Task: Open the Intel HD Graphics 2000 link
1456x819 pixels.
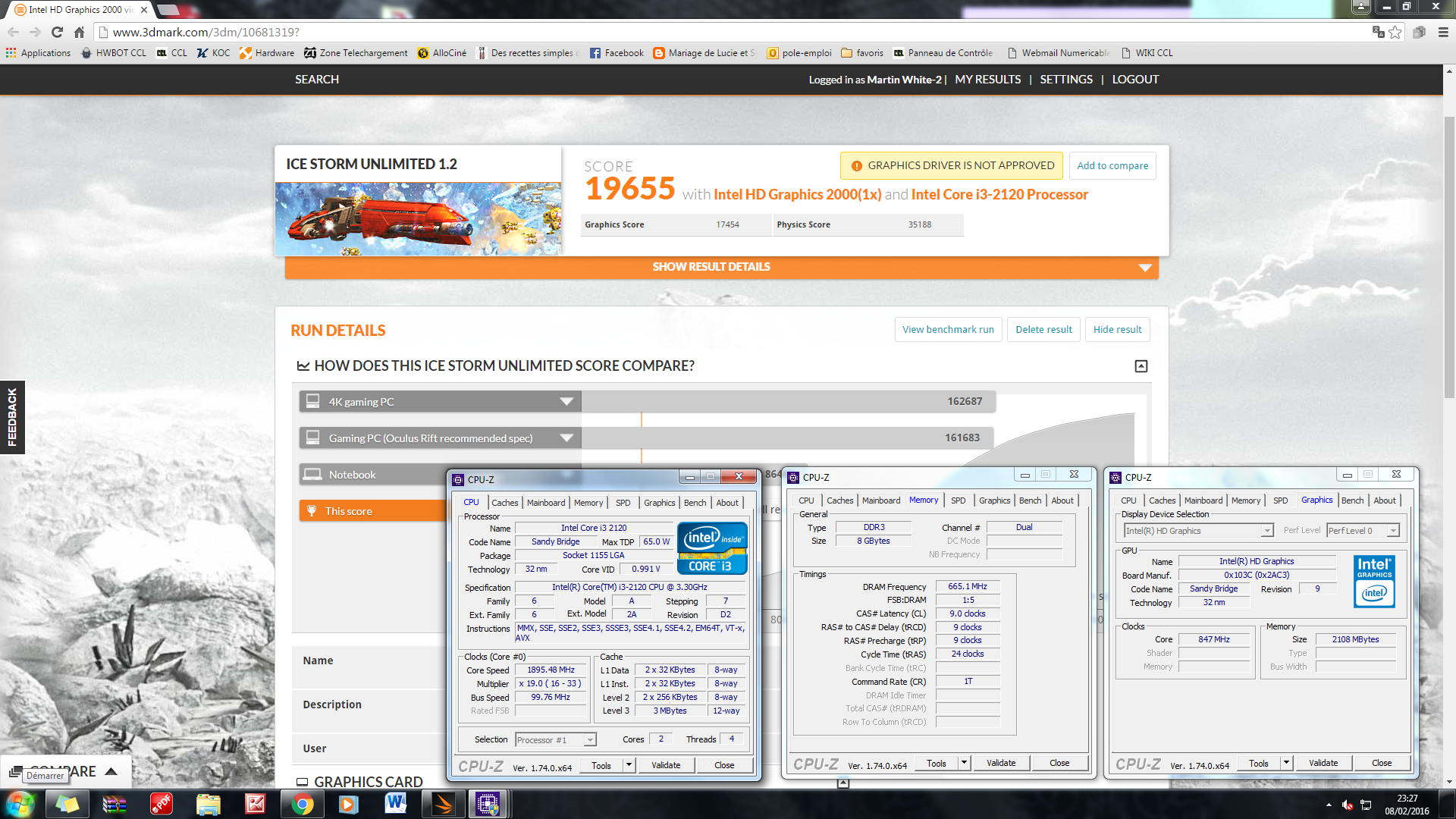Action: coord(797,195)
